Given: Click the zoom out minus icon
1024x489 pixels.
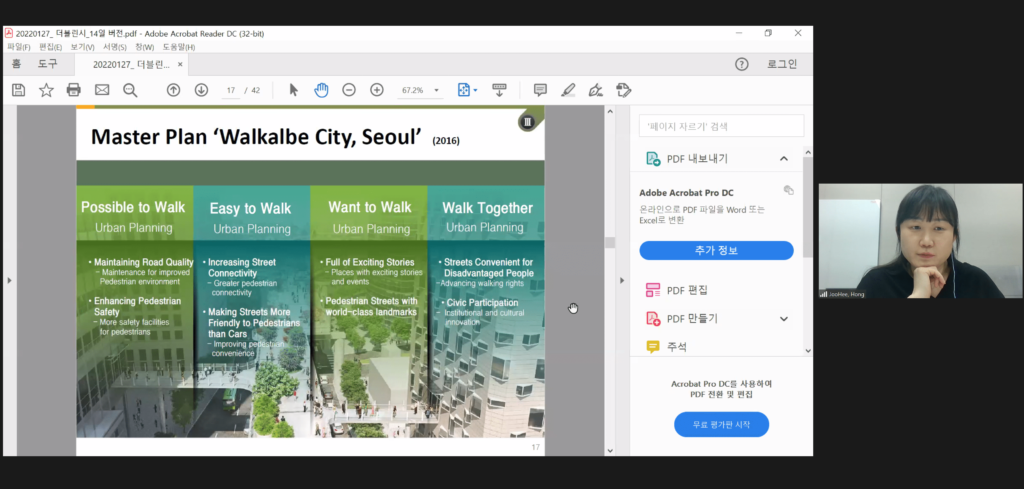Looking at the screenshot, I should 349,90.
